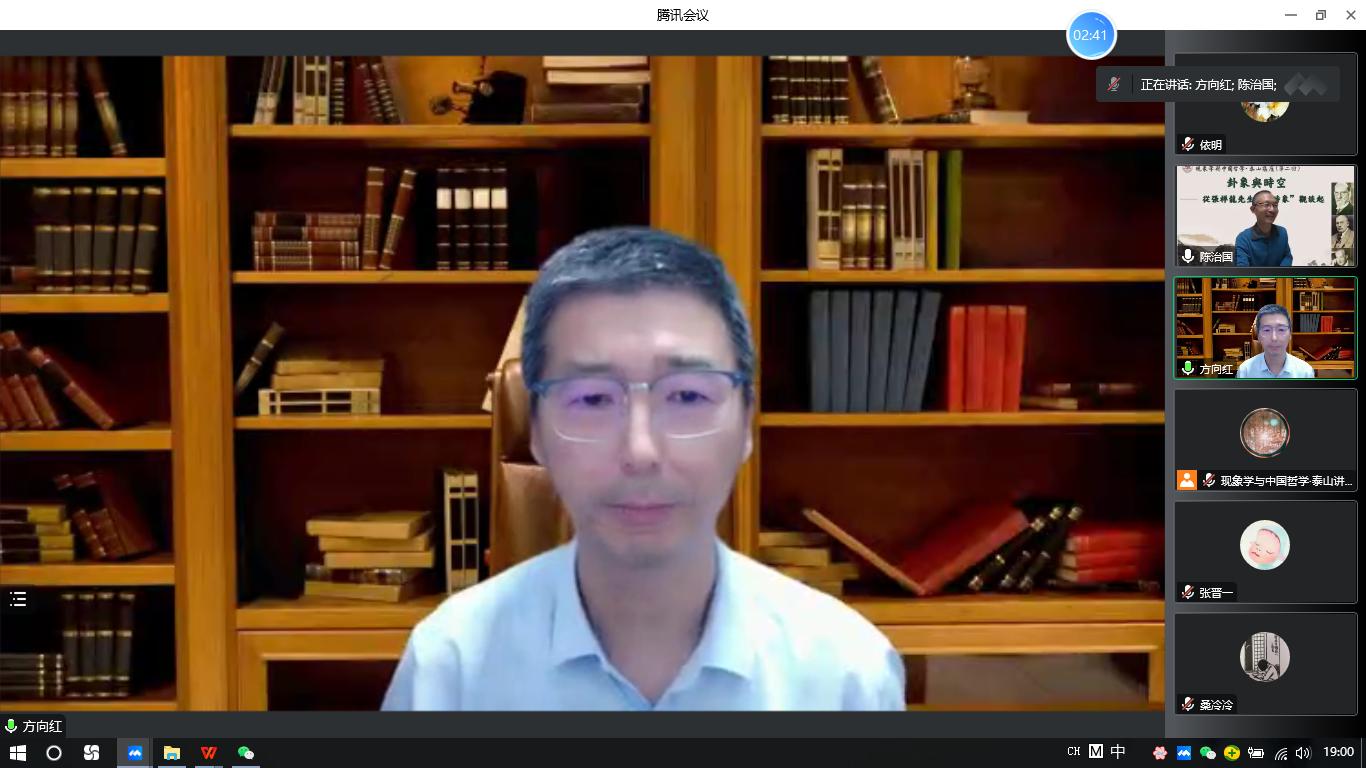Screen dimensions: 1366x768
Task: Toggle the 中 Chinese input mode indicator
Action: [1118, 752]
